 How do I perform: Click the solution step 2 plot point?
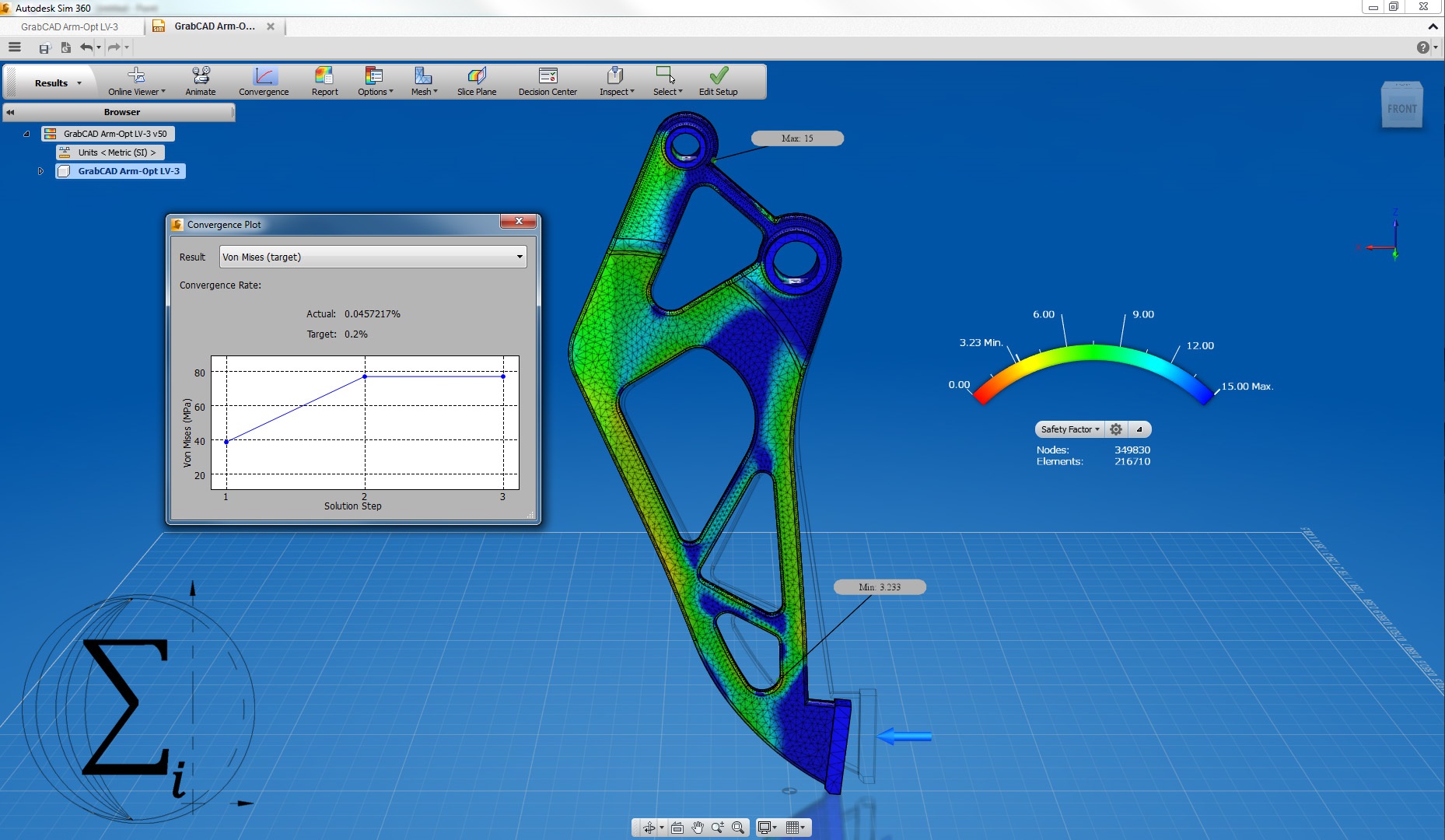pos(365,376)
